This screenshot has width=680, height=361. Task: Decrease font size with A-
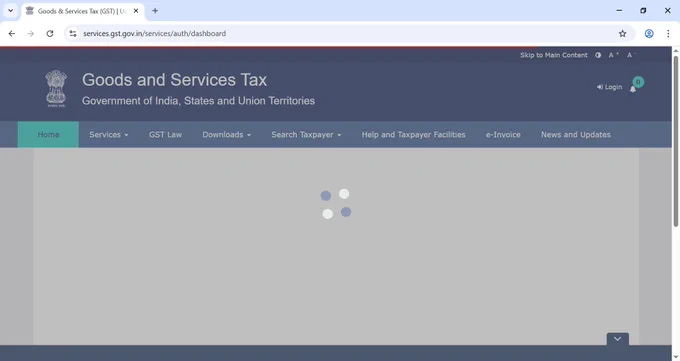pyautogui.click(x=631, y=55)
